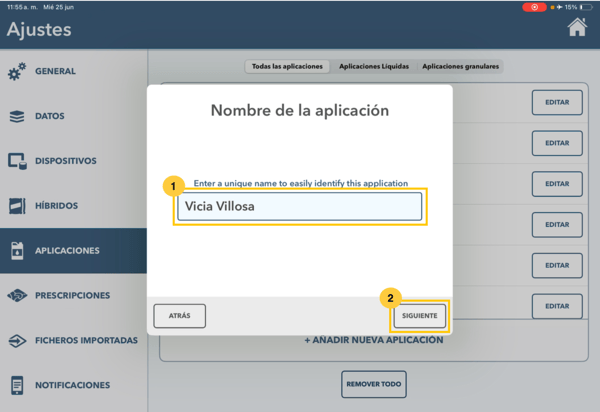Click the first EDITAR button
The width and height of the screenshot is (600, 412).
point(557,103)
